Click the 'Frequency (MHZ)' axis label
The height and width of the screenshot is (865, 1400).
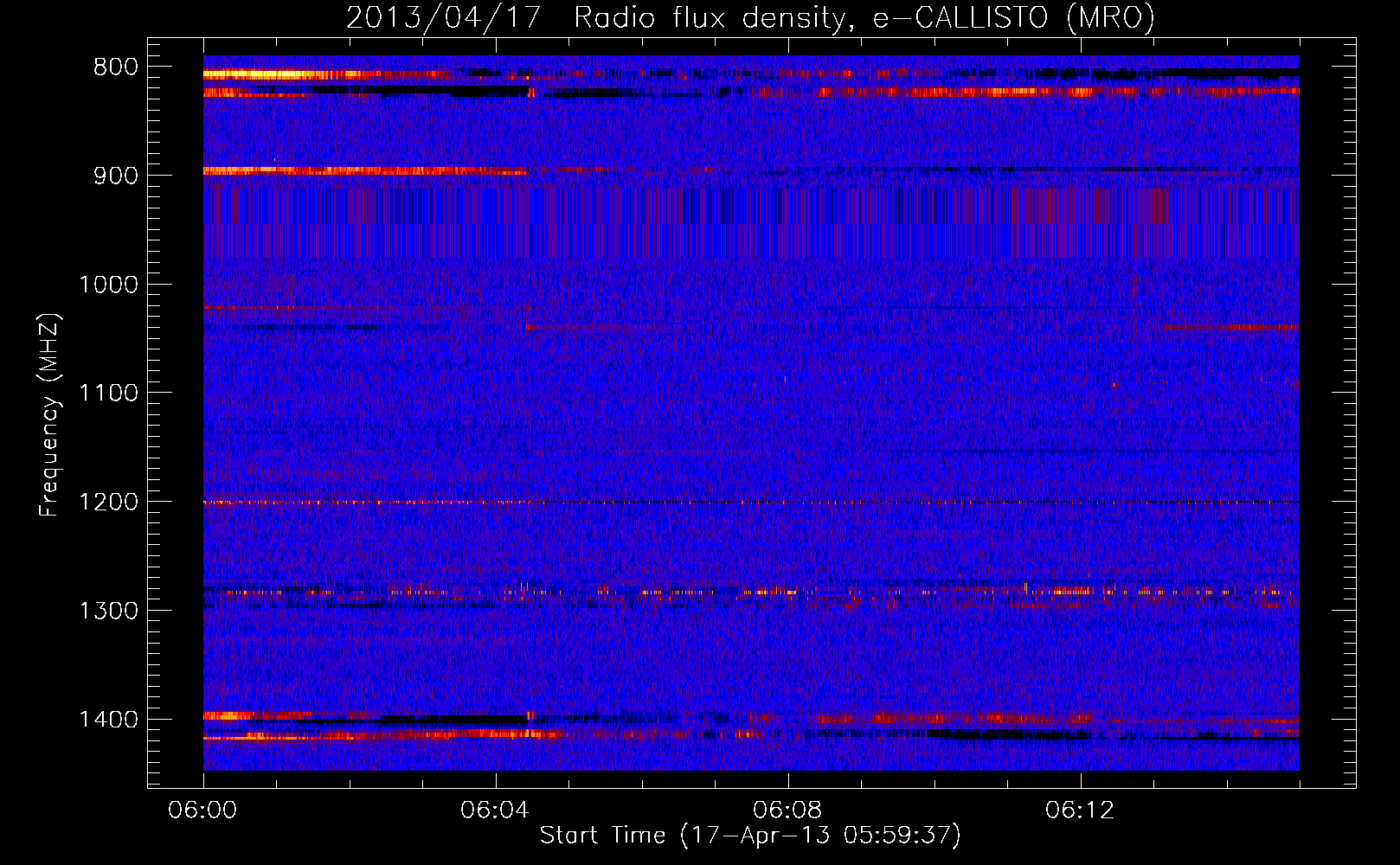pos(50,415)
